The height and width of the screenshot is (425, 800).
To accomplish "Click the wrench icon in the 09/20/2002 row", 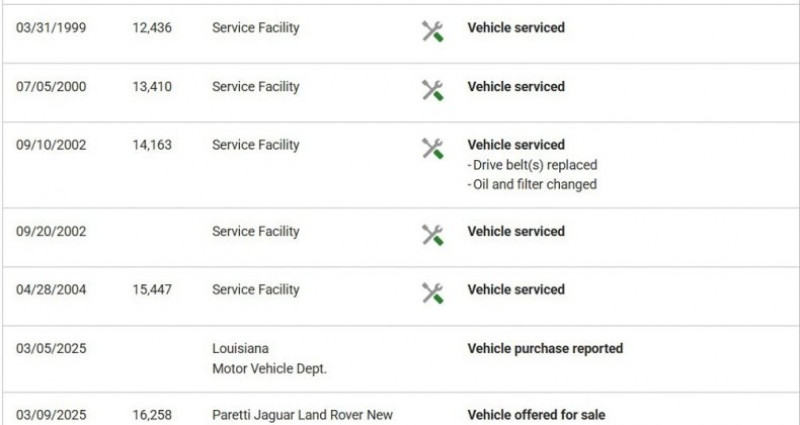I will [x=432, y=234].
